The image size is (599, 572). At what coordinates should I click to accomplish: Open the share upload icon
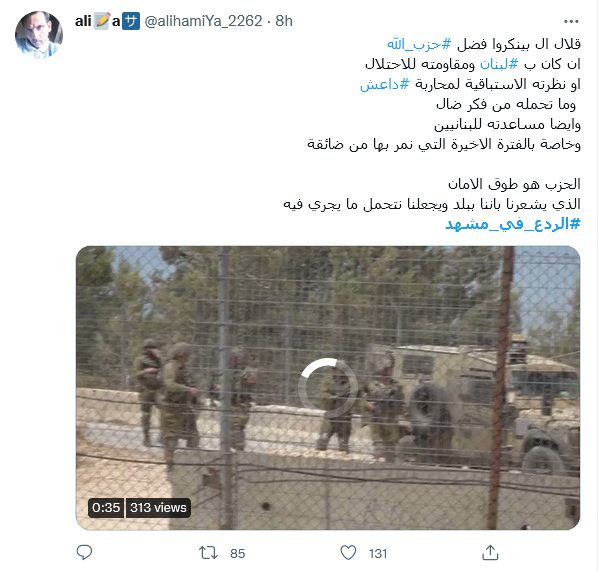[x=490, y=553]
